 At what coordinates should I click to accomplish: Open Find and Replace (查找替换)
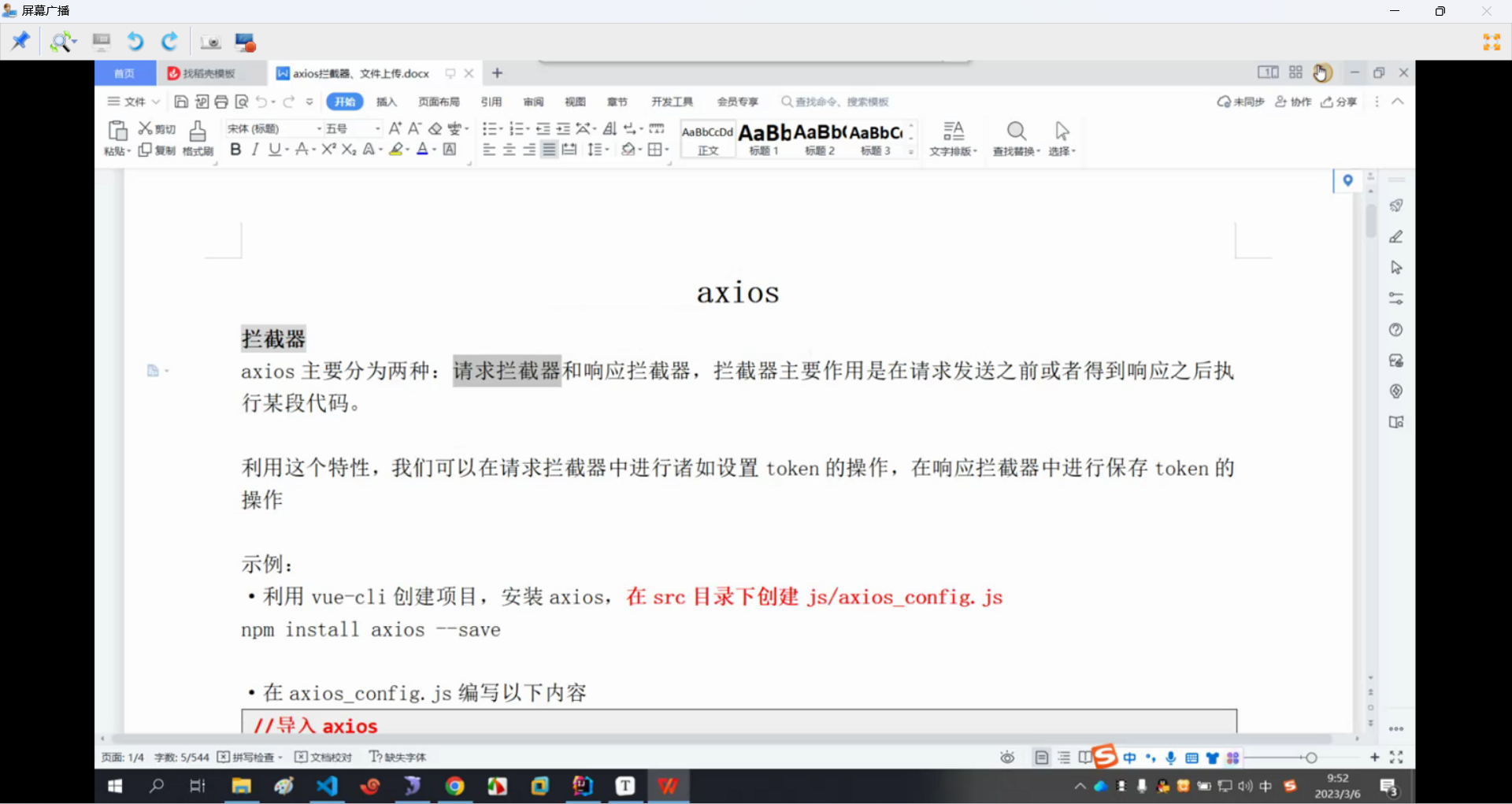coord(1016,139)
